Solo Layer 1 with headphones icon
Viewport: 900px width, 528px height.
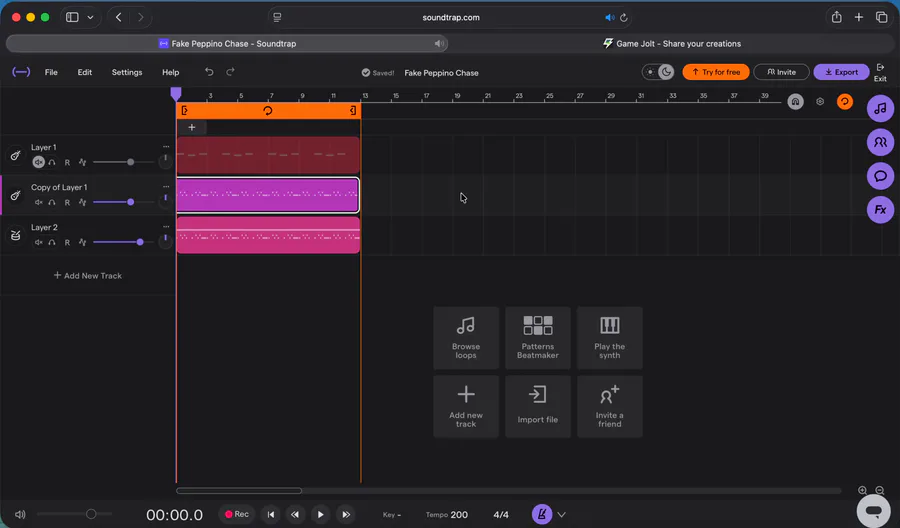click(52, 162)
